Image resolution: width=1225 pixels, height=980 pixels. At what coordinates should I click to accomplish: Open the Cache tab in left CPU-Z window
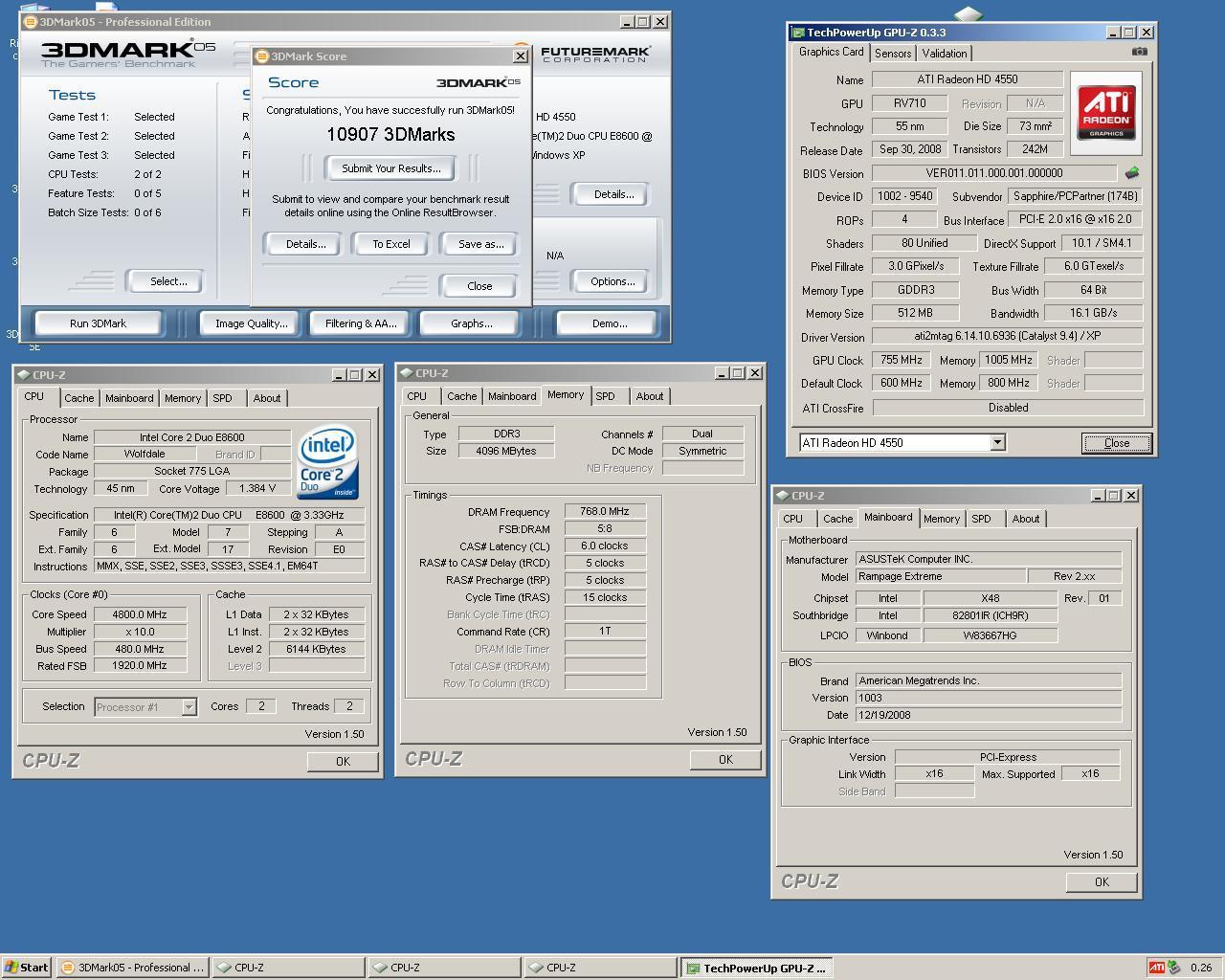79,398
